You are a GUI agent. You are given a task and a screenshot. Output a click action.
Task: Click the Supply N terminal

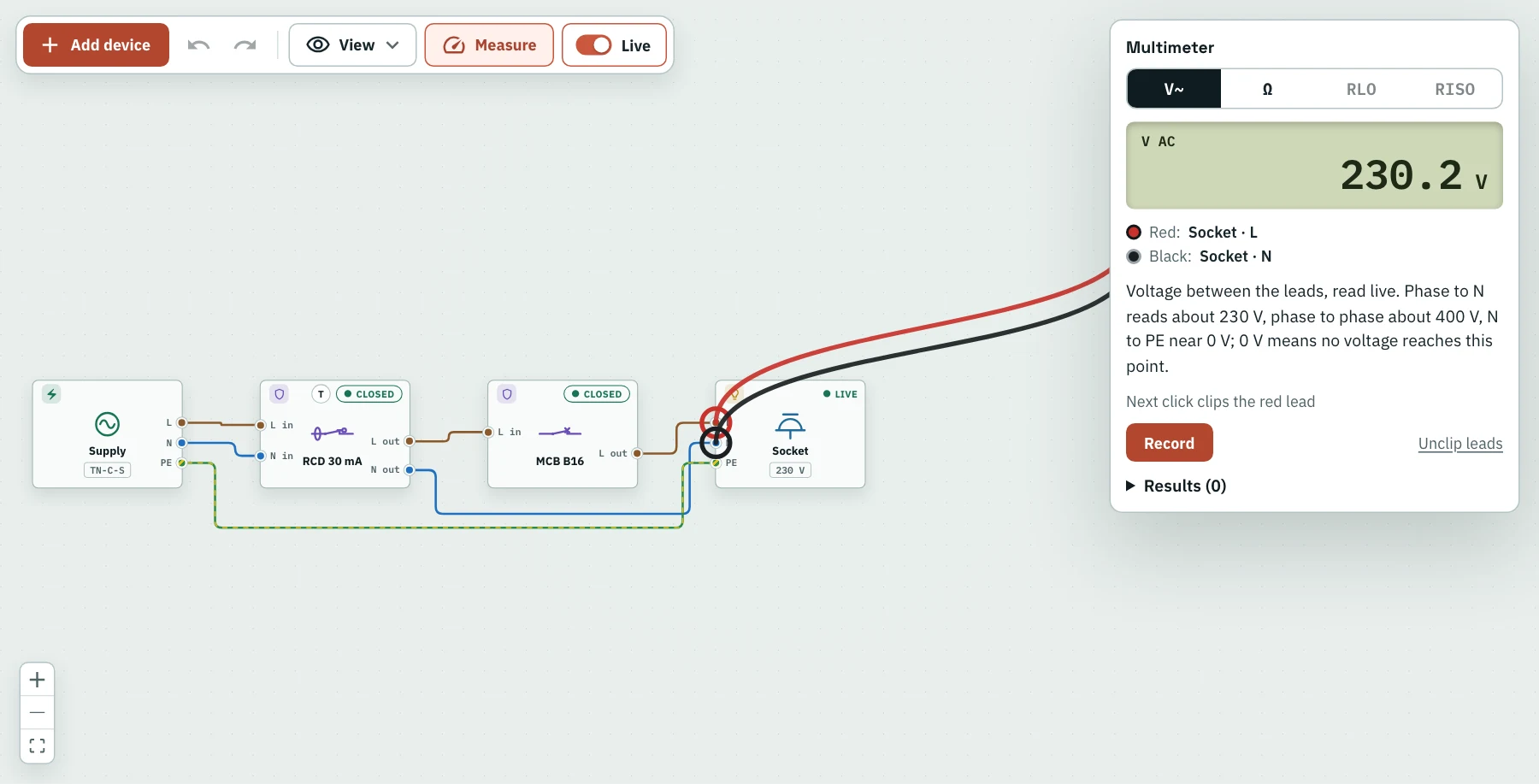pyautogui.click(x=181, y=443)
